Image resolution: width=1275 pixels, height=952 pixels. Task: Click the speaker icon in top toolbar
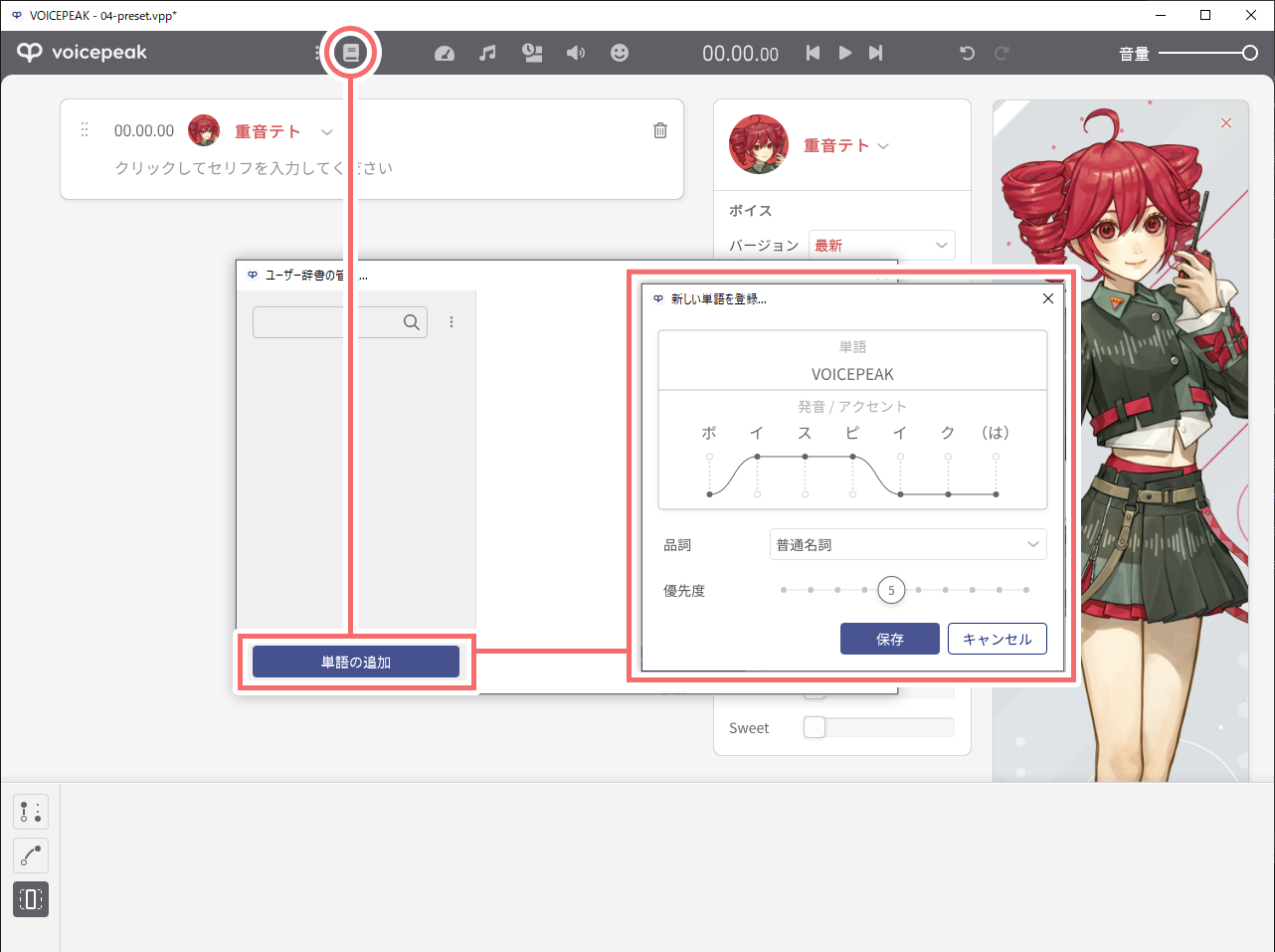(x=576, y=53)
